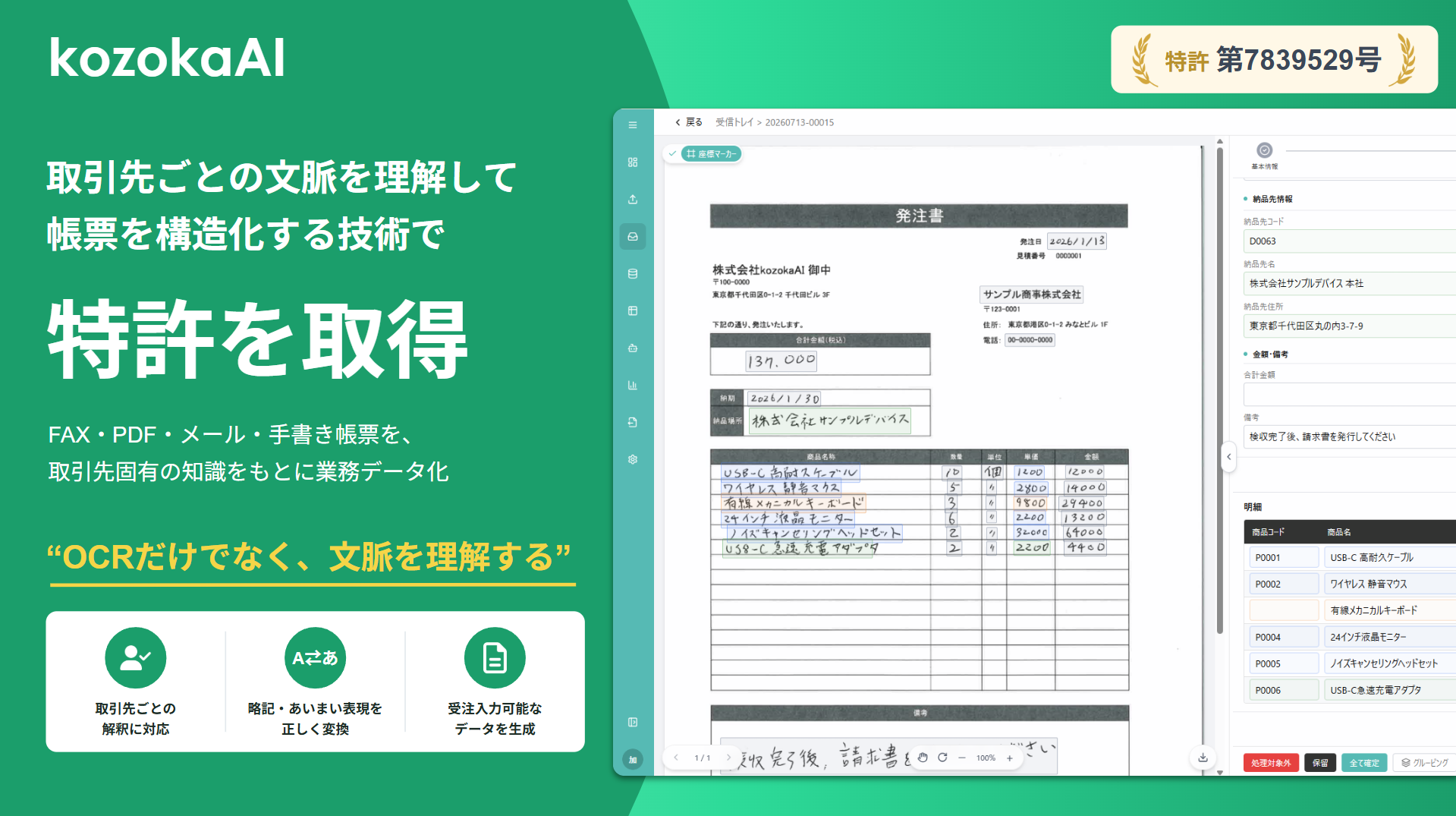The width and height of the screenshot is (1456, 816).
Task: Click product name 24インチ液晶モニター
Action: point(1390,637)
